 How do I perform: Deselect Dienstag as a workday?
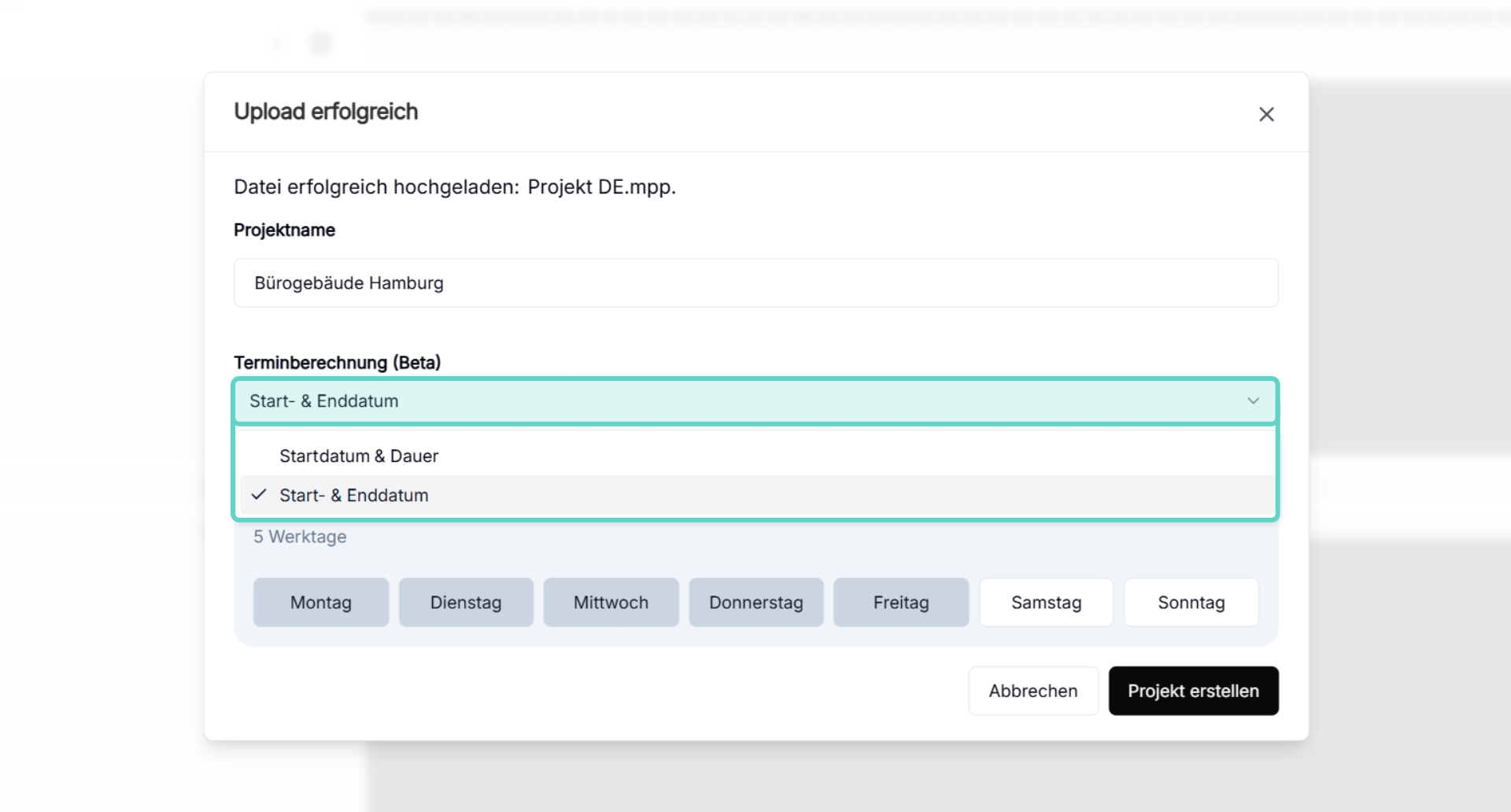click(466, 603)
